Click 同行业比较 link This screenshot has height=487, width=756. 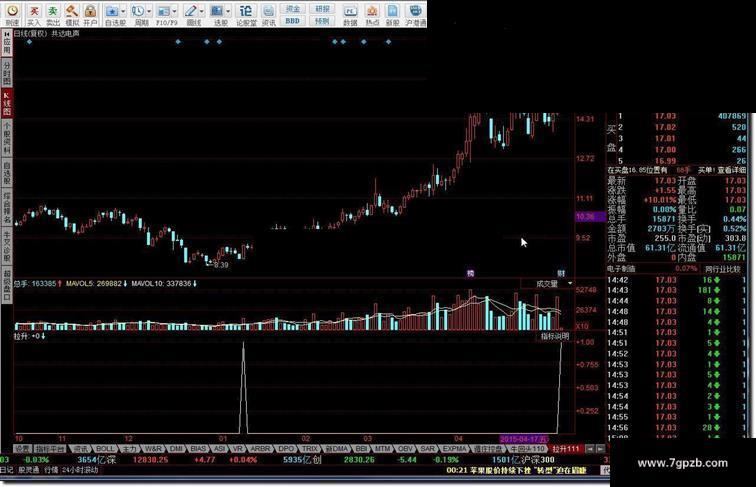click(x=722, y=269)
